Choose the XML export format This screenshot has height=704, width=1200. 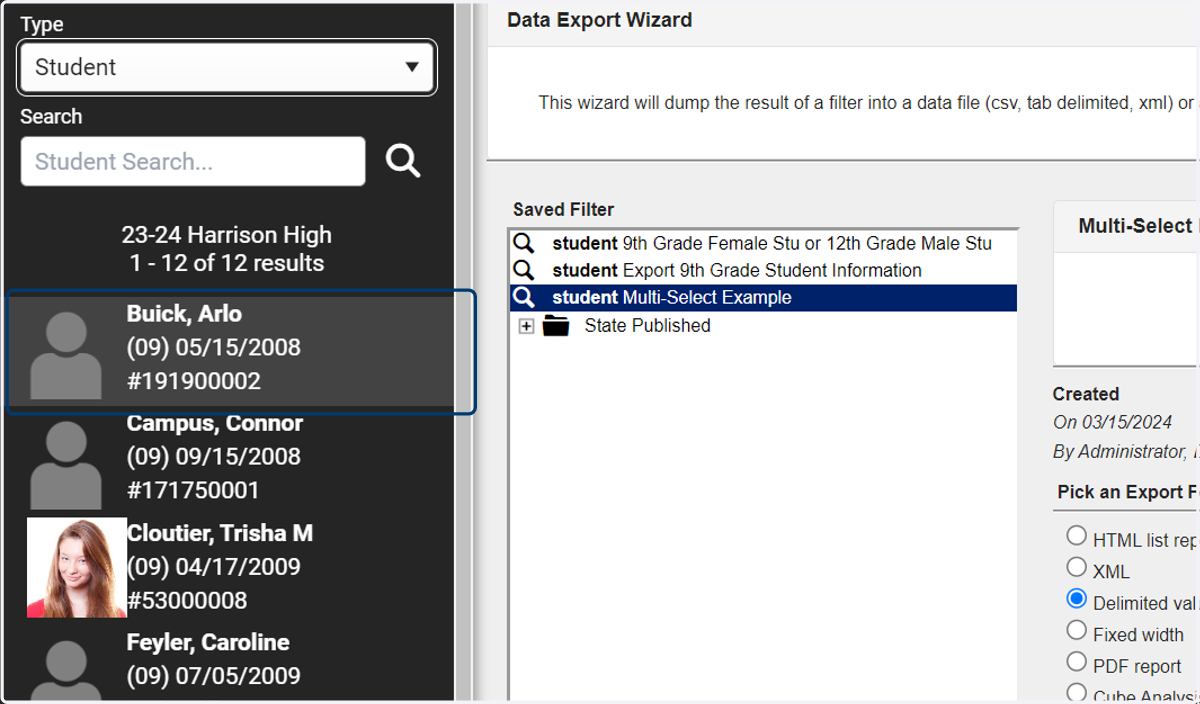(x=1076, y=567)
